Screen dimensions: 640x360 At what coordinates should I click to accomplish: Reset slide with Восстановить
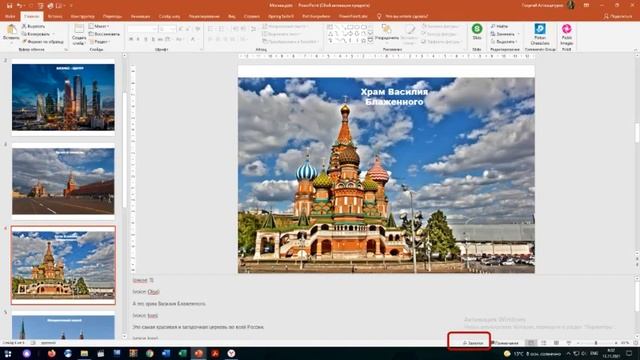[104, 34]
